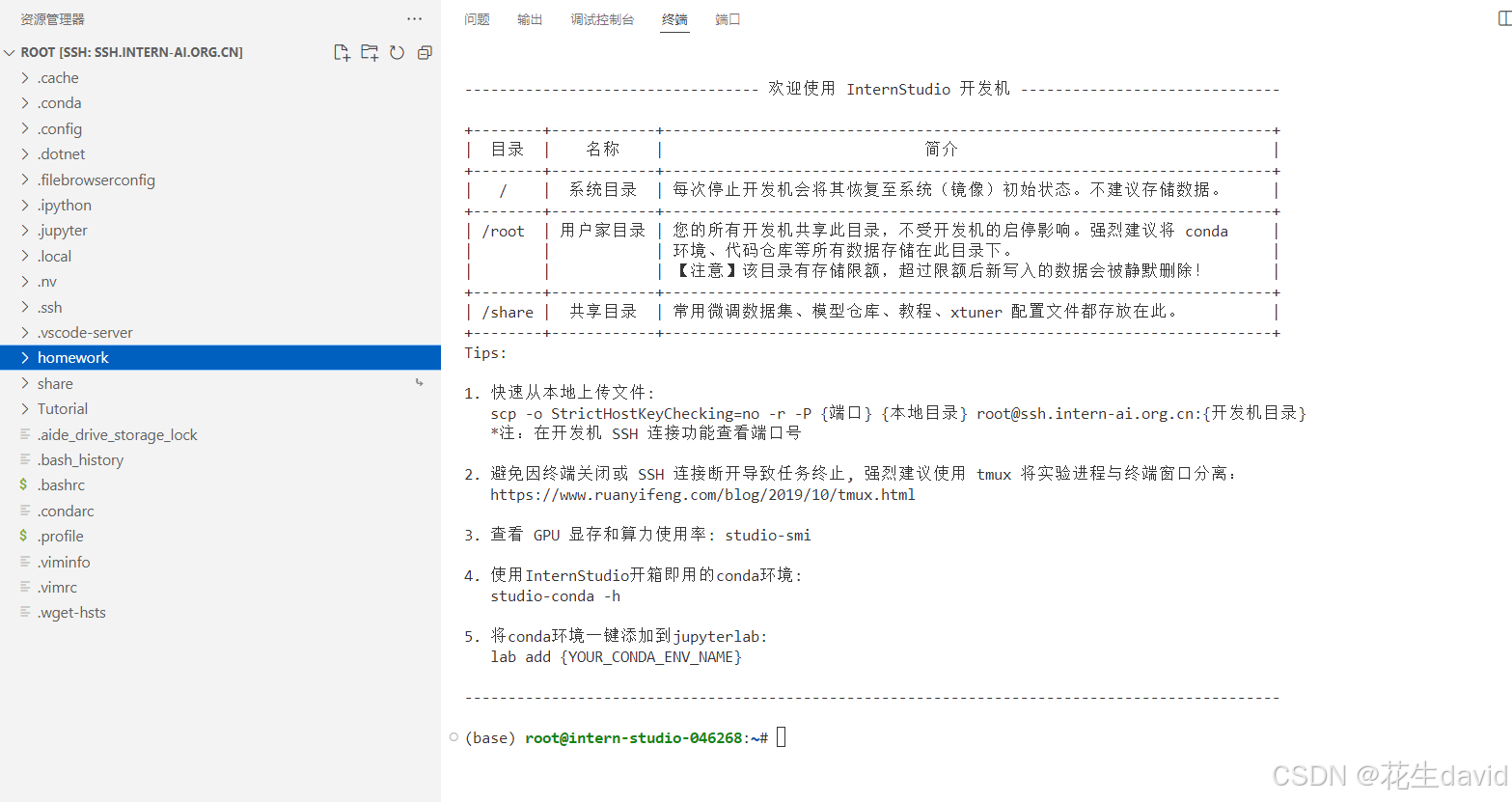Switch to the 问题 tab
1512x802 pixels.
(x=477, y=19)
